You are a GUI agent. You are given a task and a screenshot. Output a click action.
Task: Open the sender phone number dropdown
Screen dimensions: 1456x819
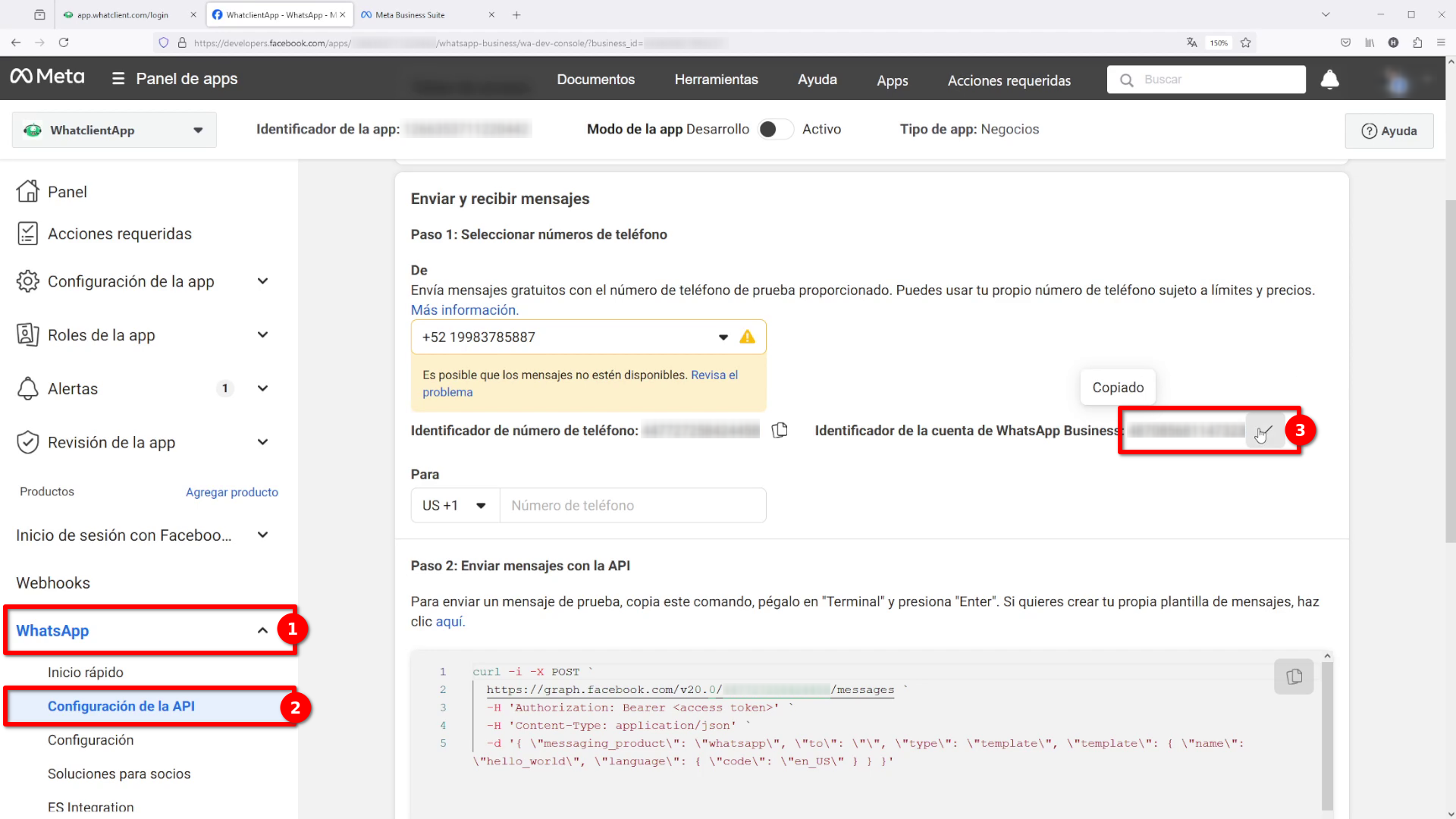(723, 337)
